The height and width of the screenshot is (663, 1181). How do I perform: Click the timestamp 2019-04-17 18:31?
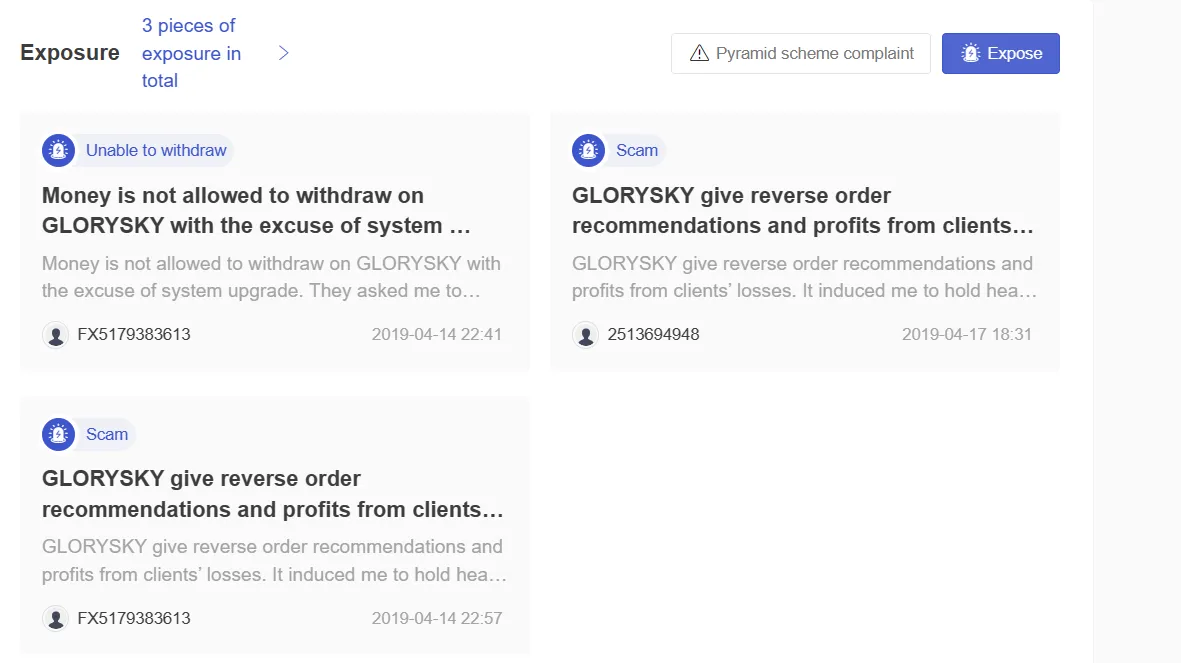tap(967, 335)
